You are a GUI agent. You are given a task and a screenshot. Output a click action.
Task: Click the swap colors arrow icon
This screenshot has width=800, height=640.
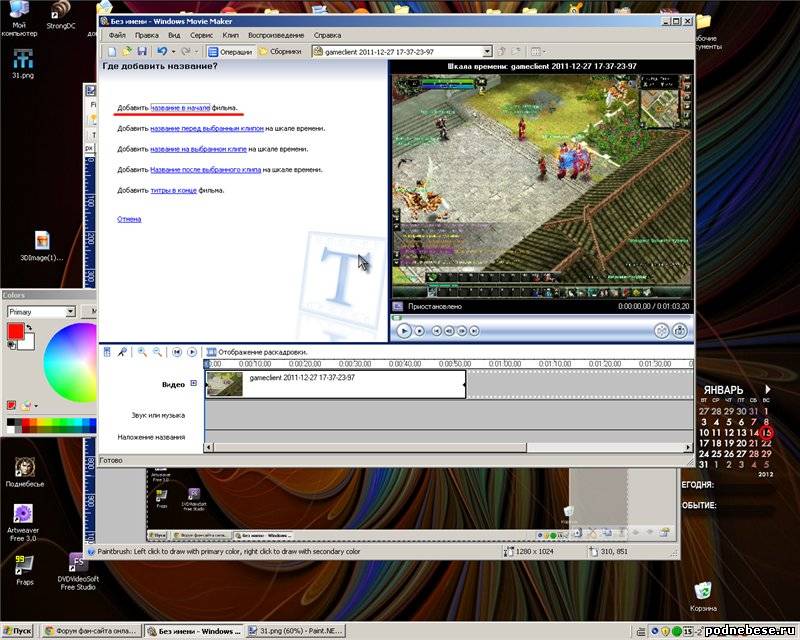click(x=29, y=327)
